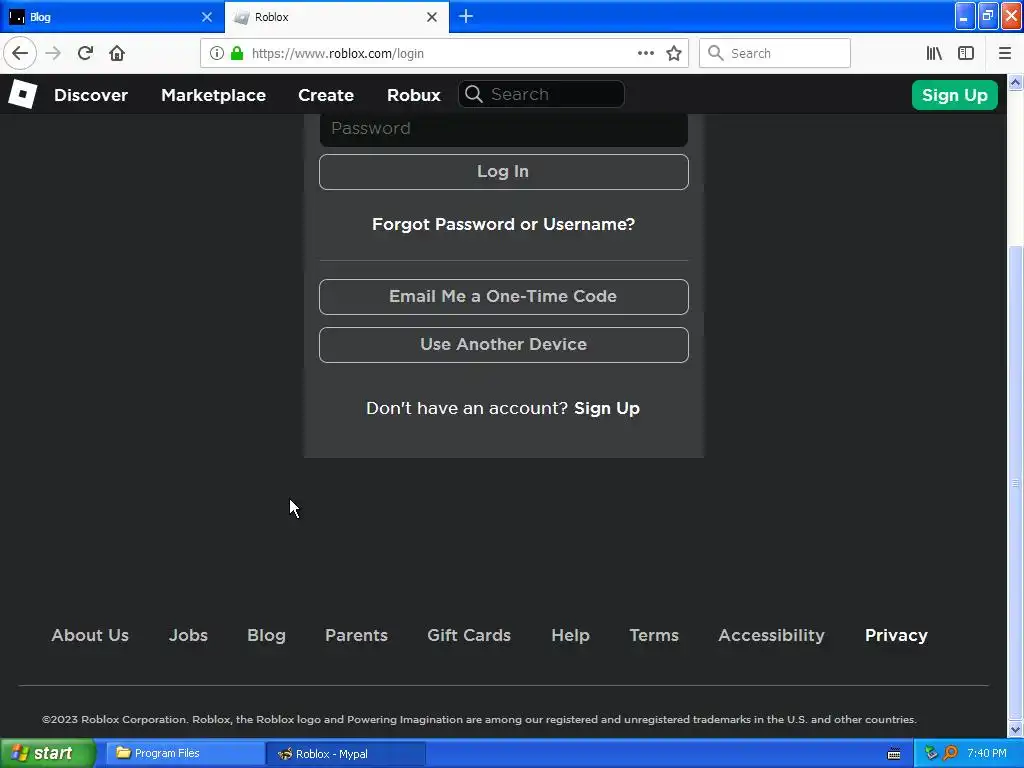Screen dimensions: 1024x768
Task: Click the Log In button
Action: 504,172
